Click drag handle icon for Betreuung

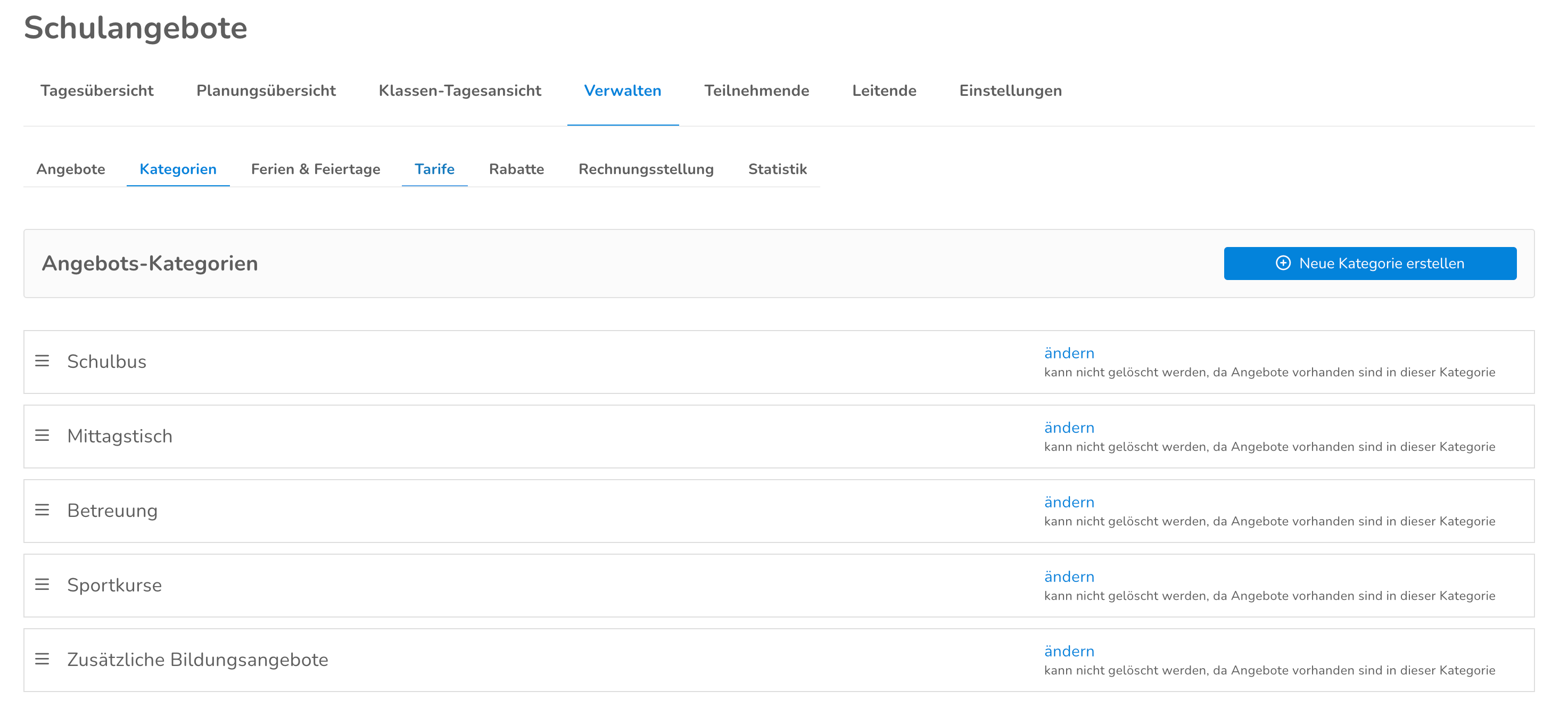(x=42, y=509)
